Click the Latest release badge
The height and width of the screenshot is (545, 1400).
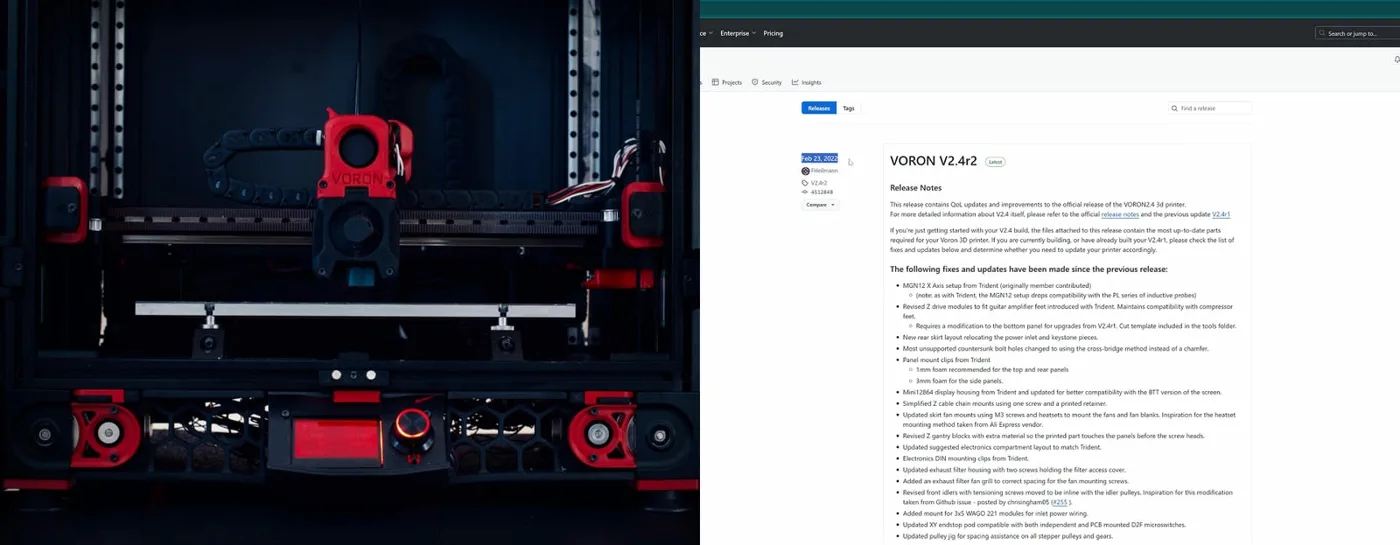[x=995, y=161]
